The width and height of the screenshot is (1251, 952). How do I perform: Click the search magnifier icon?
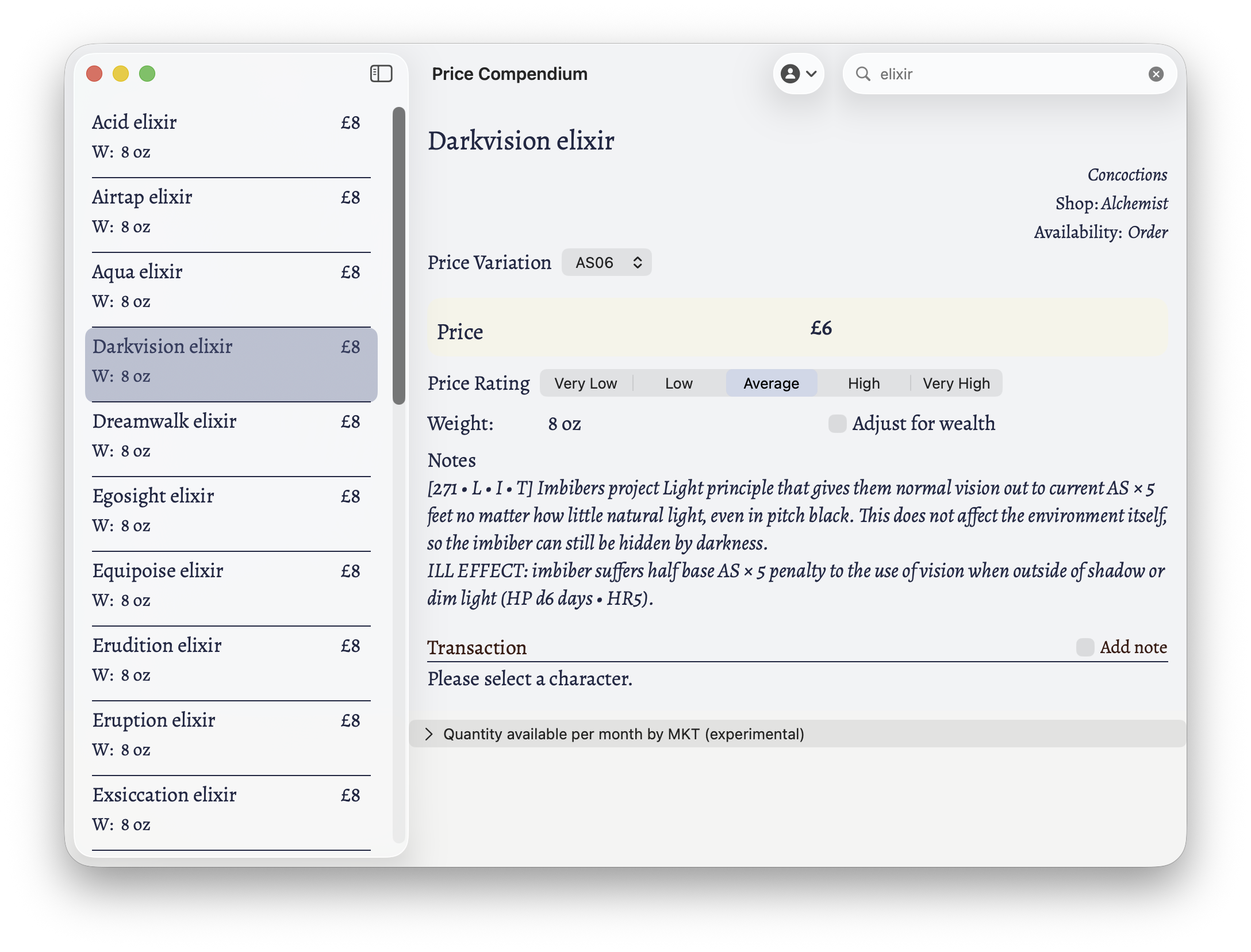(x=862, y=74)
